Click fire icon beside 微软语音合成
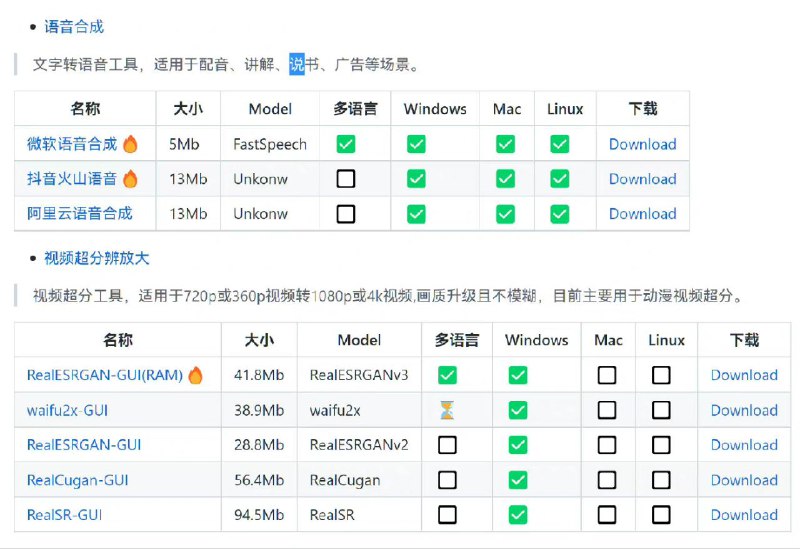Viewport: 800px width, 549px height. (130, 144)
